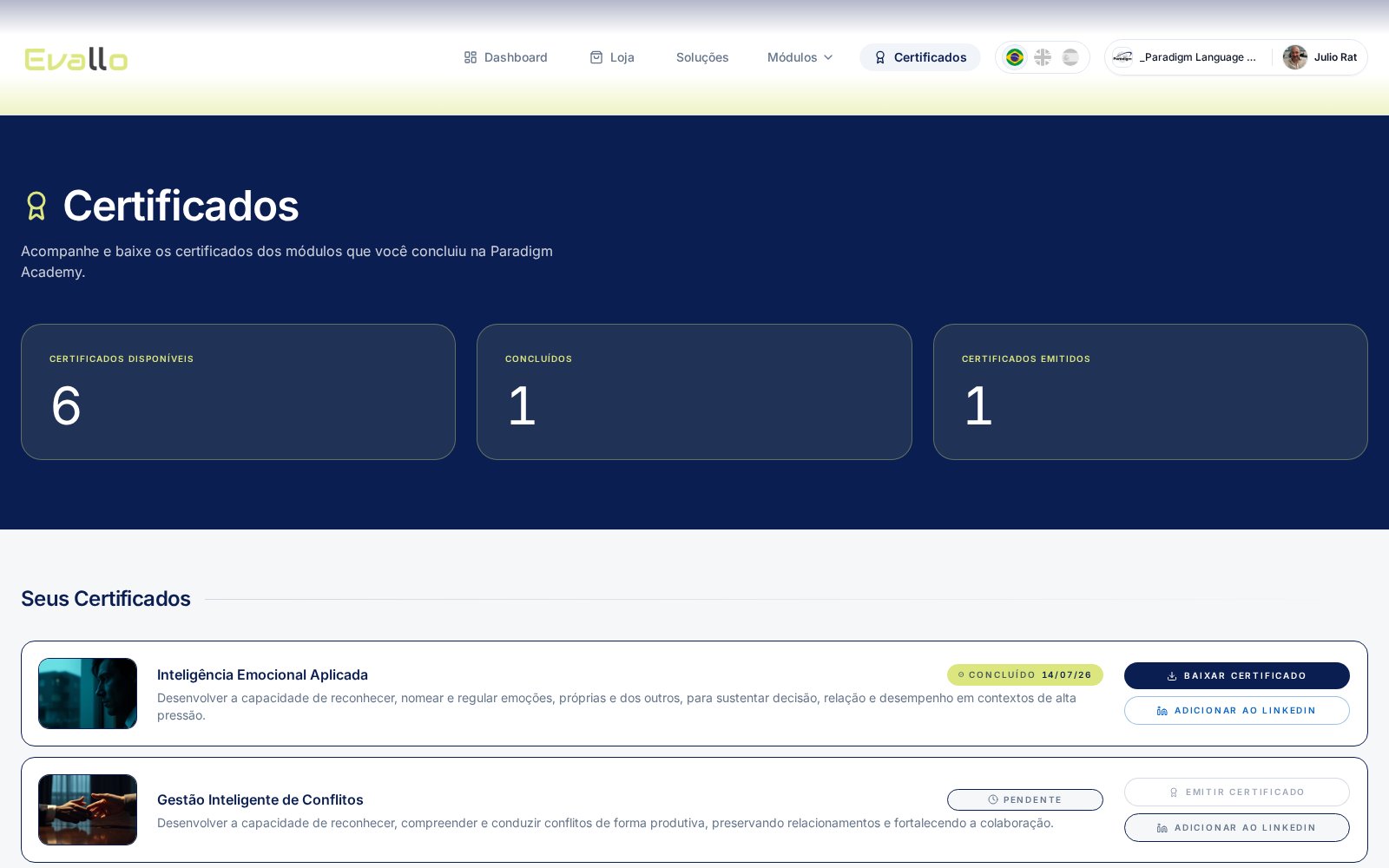The height and width of the screenshot is (868, 1389).
Task: Open Soluções in the navigation
Action: click(x=702, y=57)
